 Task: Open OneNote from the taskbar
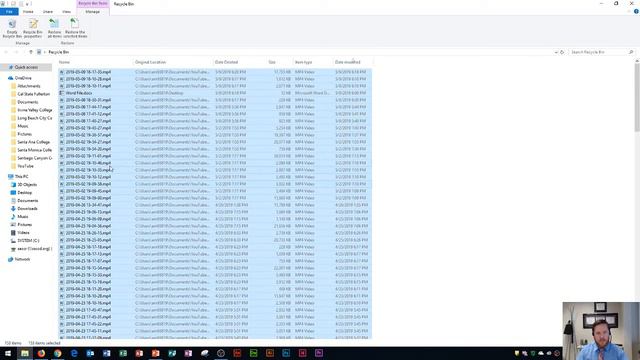[188, 353]
